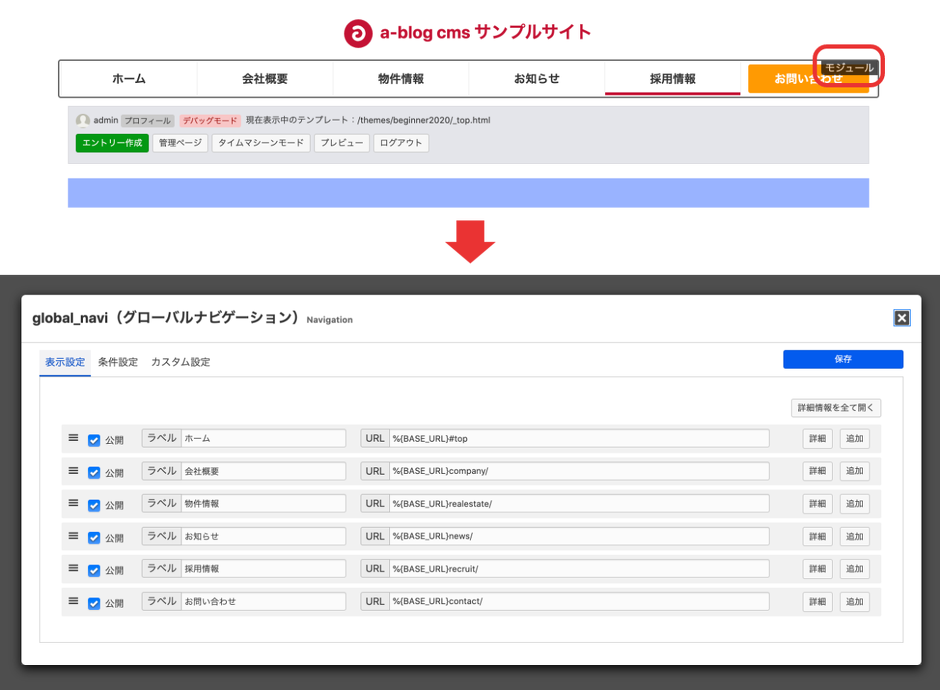Screen dimensions: 940x690
Task: Toggle 公開 checkbox for 物件情報 row
Action: (x=94, y=505)
